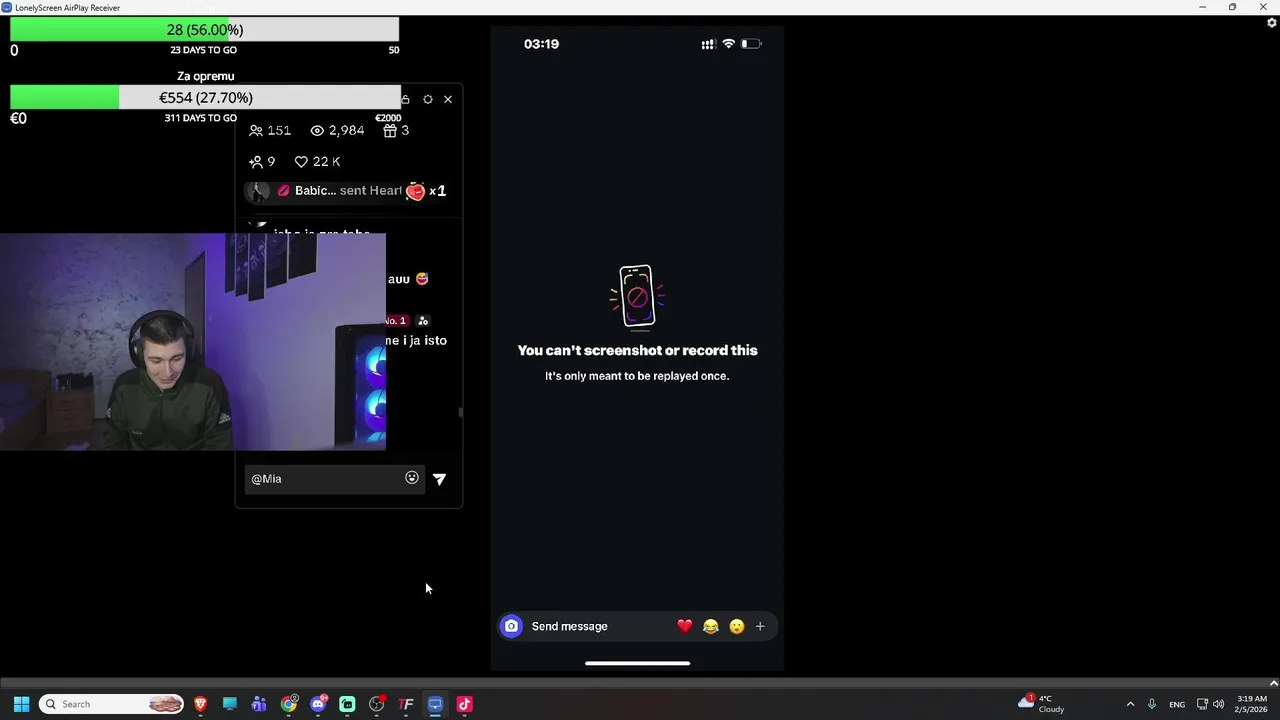Click the Send message field on phone

[x=569, y=626]
